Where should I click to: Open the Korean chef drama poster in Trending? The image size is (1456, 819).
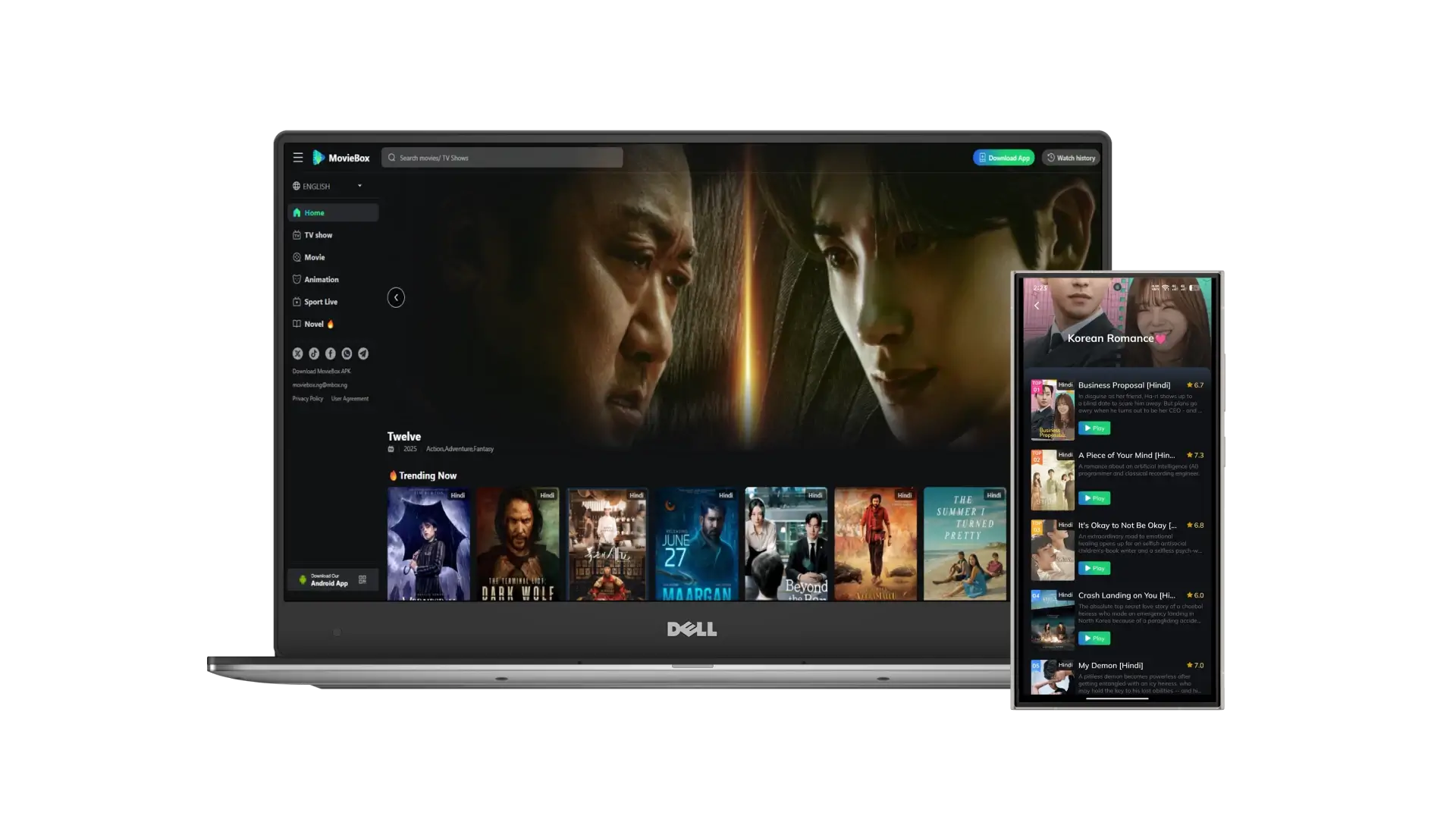[607, 544]
